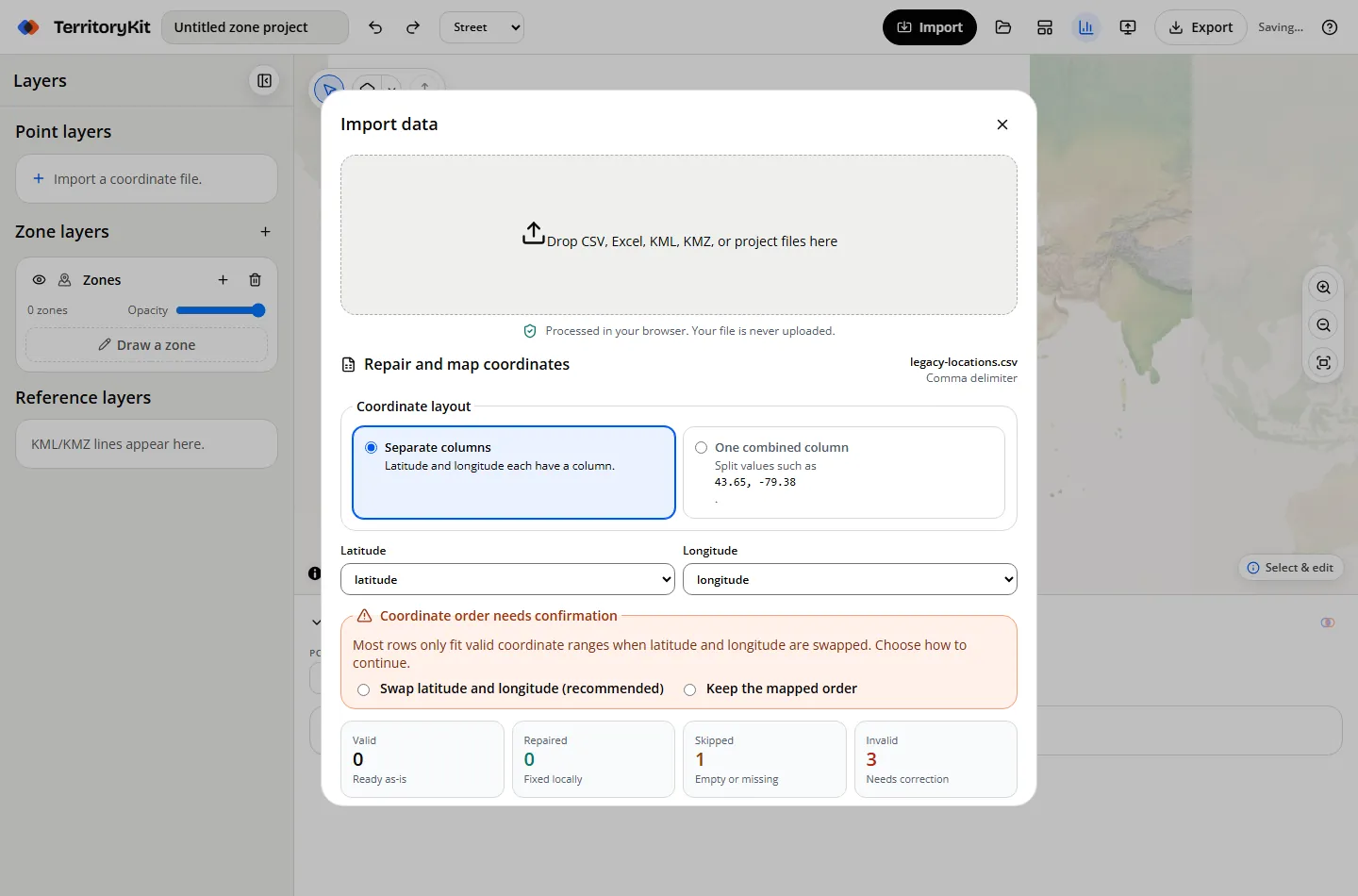Screen dimensions: 1358x896
Task: Click the Import button
Action: (x=930, y=27)
